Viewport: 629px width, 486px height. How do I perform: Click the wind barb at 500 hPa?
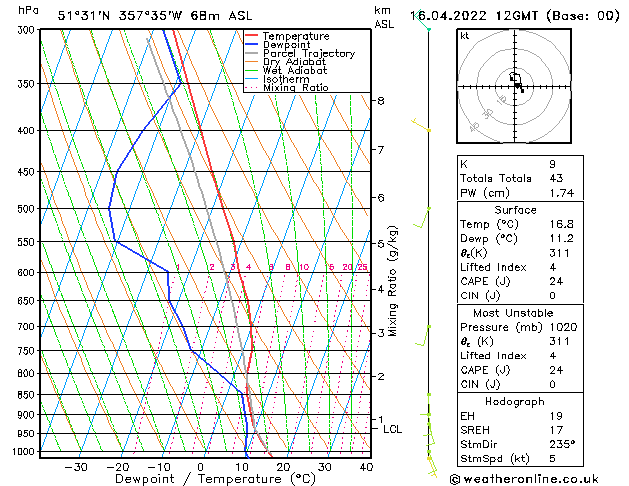(x=422, y=218)
